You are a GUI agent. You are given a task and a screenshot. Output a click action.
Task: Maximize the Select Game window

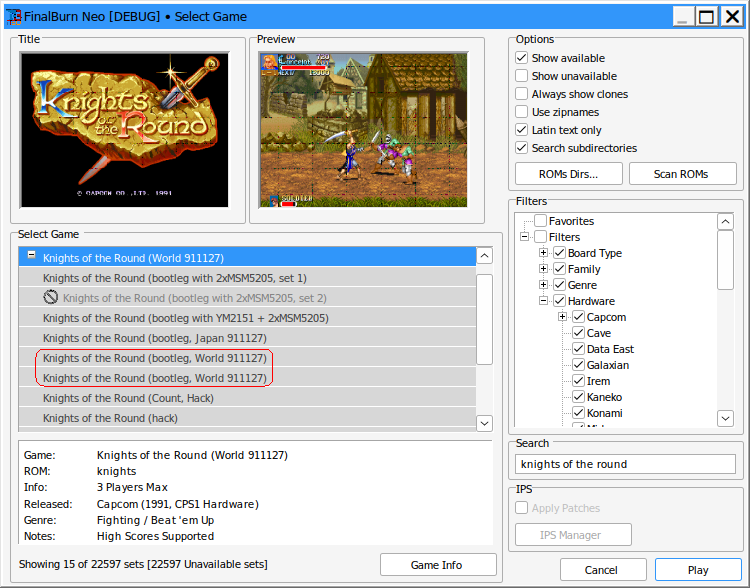[706, 17]
